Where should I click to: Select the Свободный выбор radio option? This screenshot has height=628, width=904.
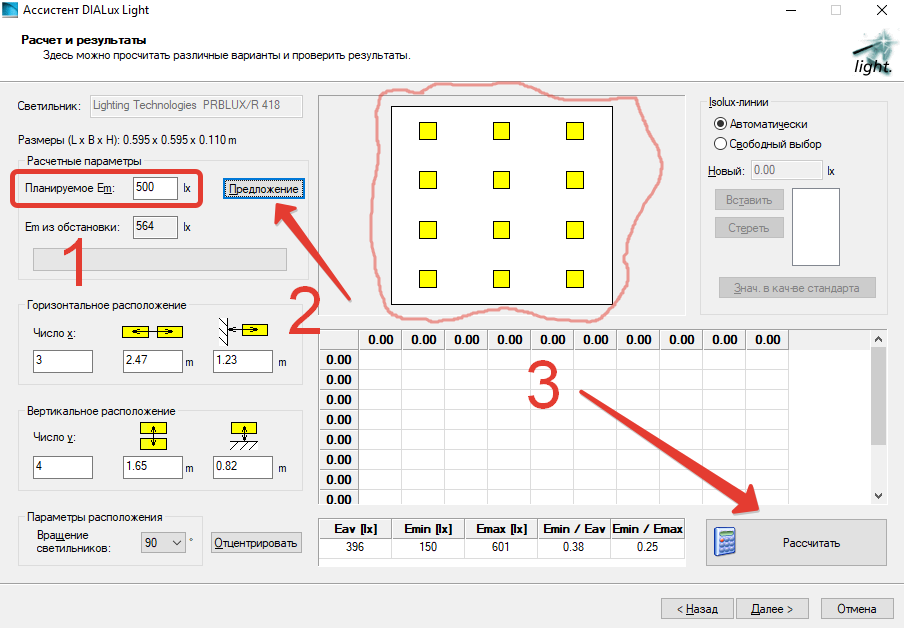[x=721, y=144]
